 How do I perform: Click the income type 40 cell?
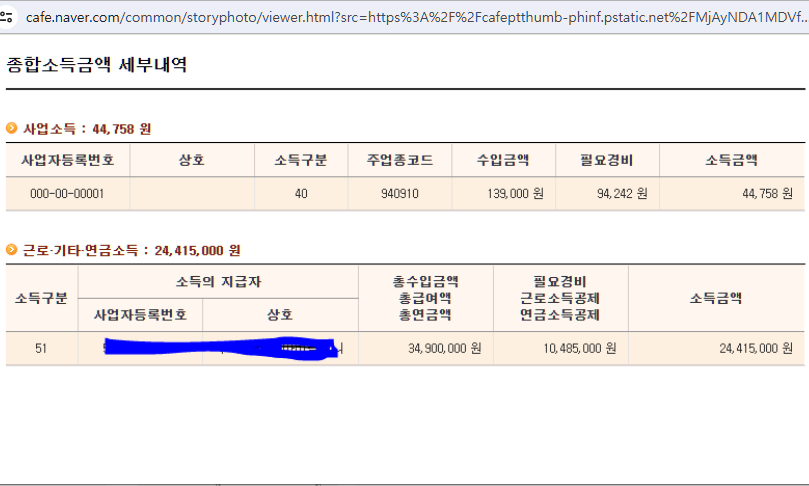(301, 194)
